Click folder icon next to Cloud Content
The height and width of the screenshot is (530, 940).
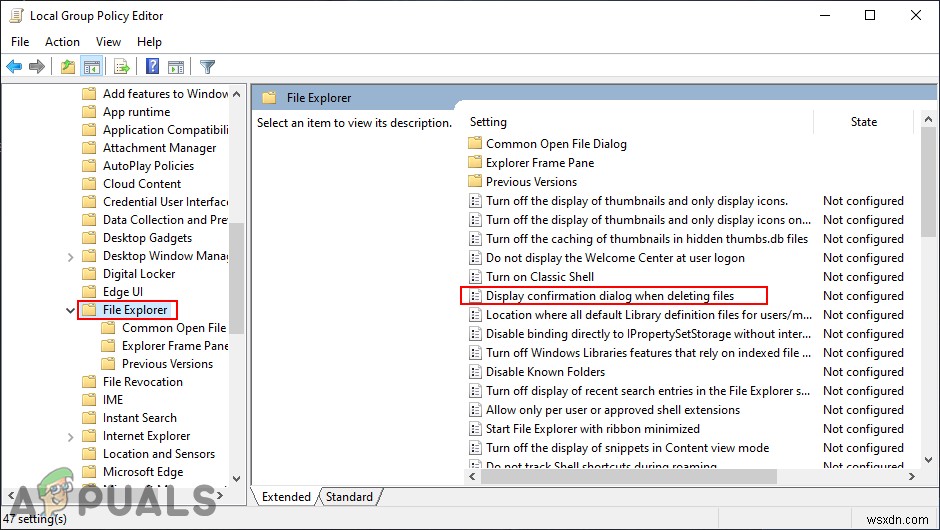(x=89, y=183)
